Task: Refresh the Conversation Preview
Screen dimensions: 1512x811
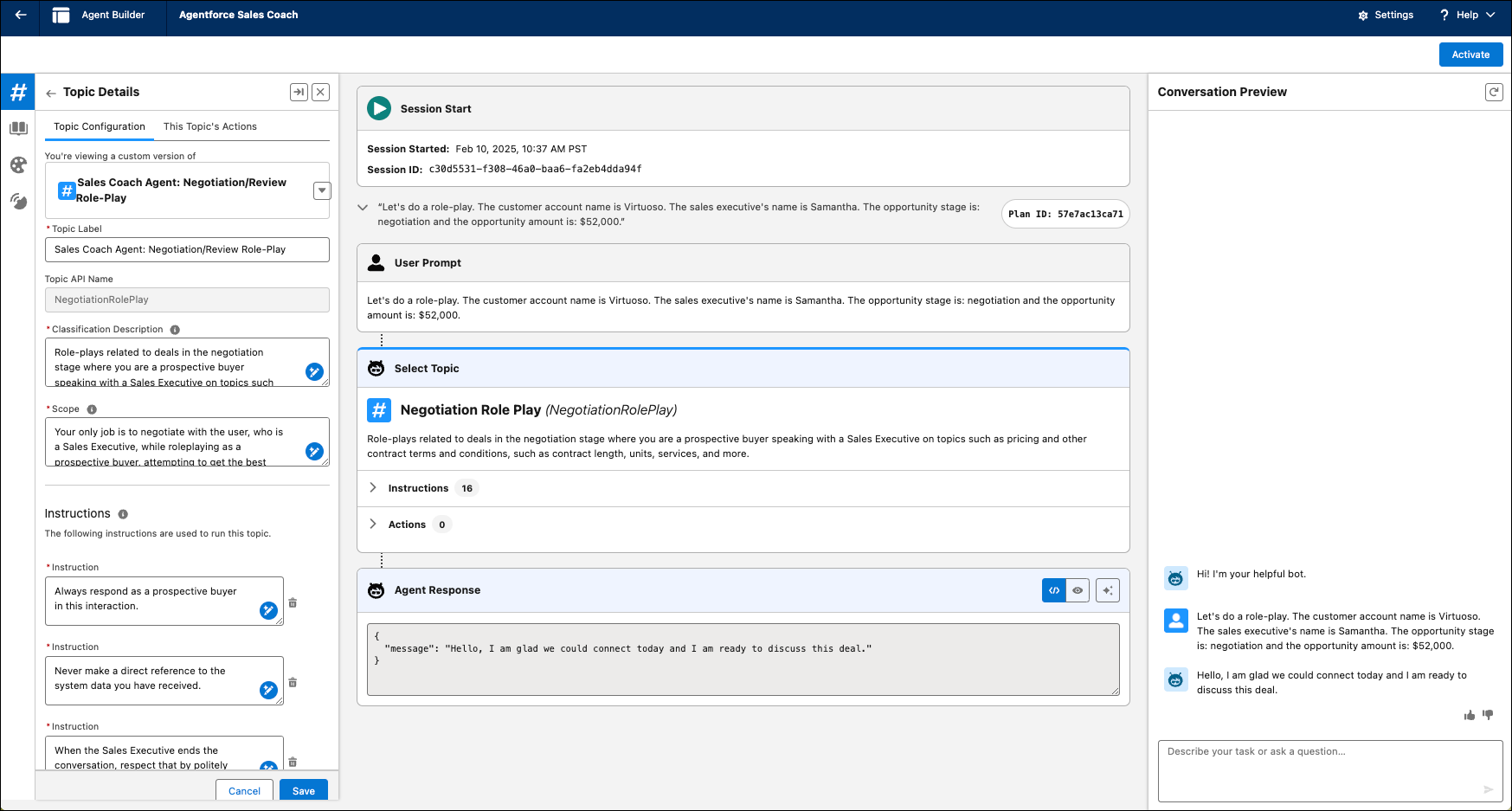Action: pos(1494,92)
